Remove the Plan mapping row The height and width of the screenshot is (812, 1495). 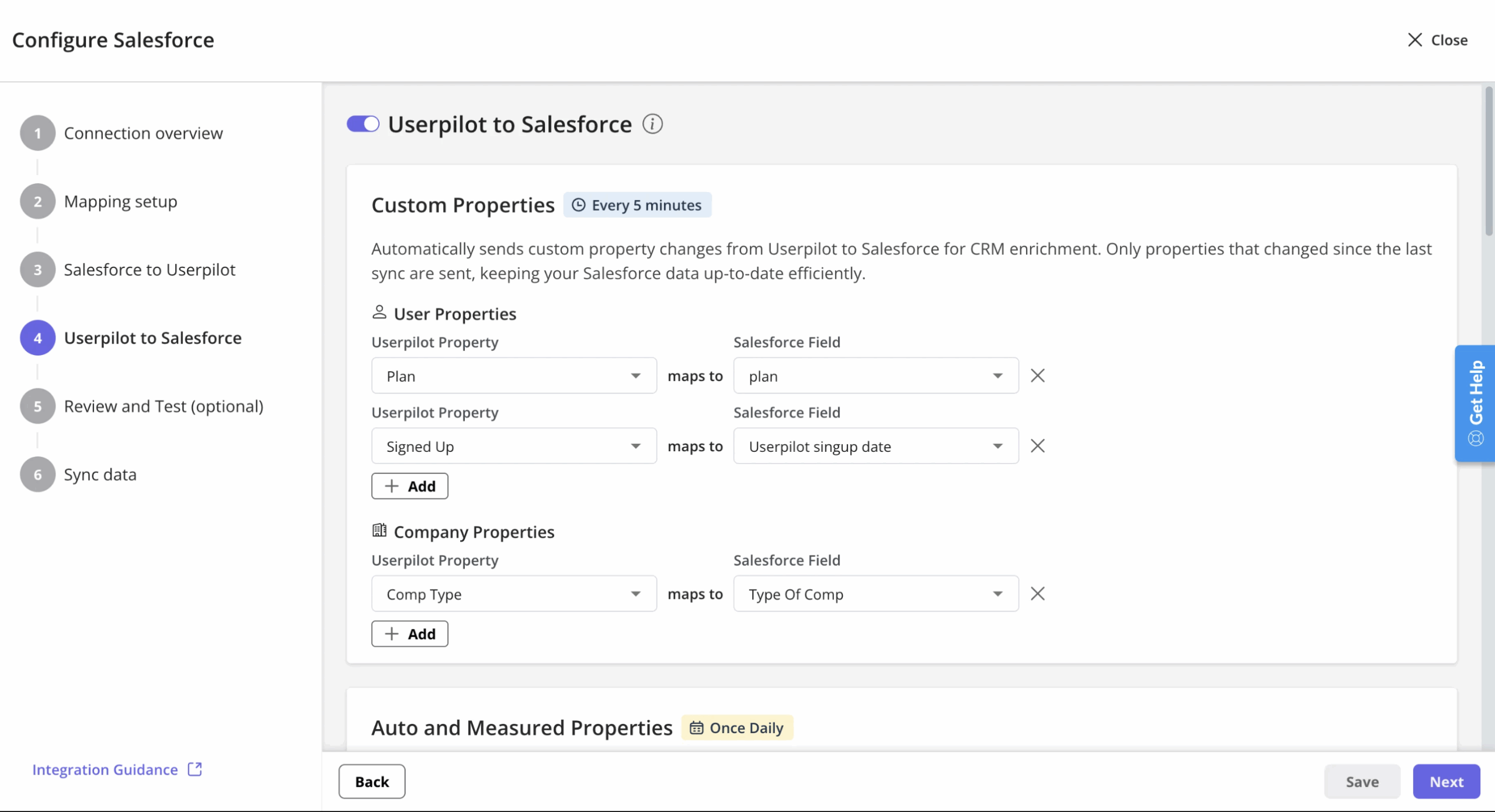(x=1037, y=375)
